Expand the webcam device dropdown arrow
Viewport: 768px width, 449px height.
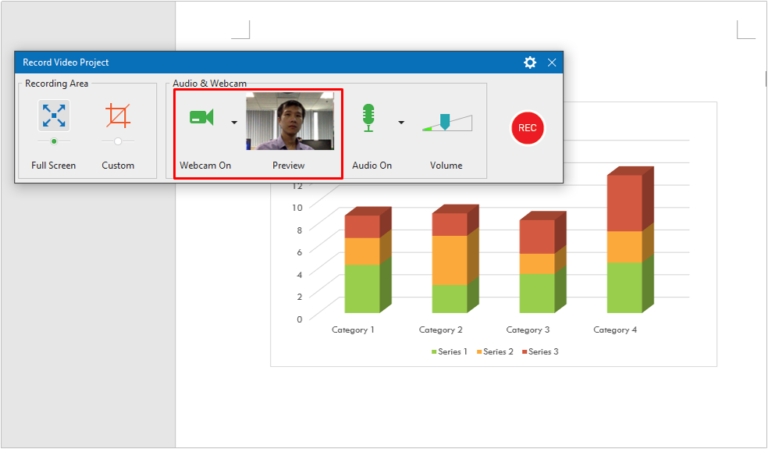pos(234,122)
